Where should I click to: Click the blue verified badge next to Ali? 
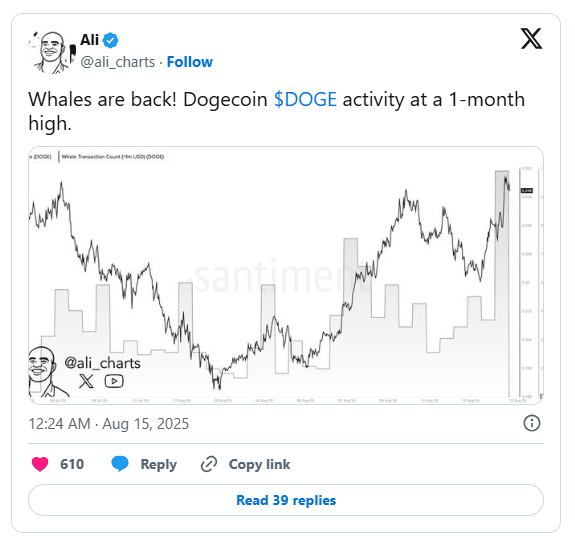tap(110, 40)
